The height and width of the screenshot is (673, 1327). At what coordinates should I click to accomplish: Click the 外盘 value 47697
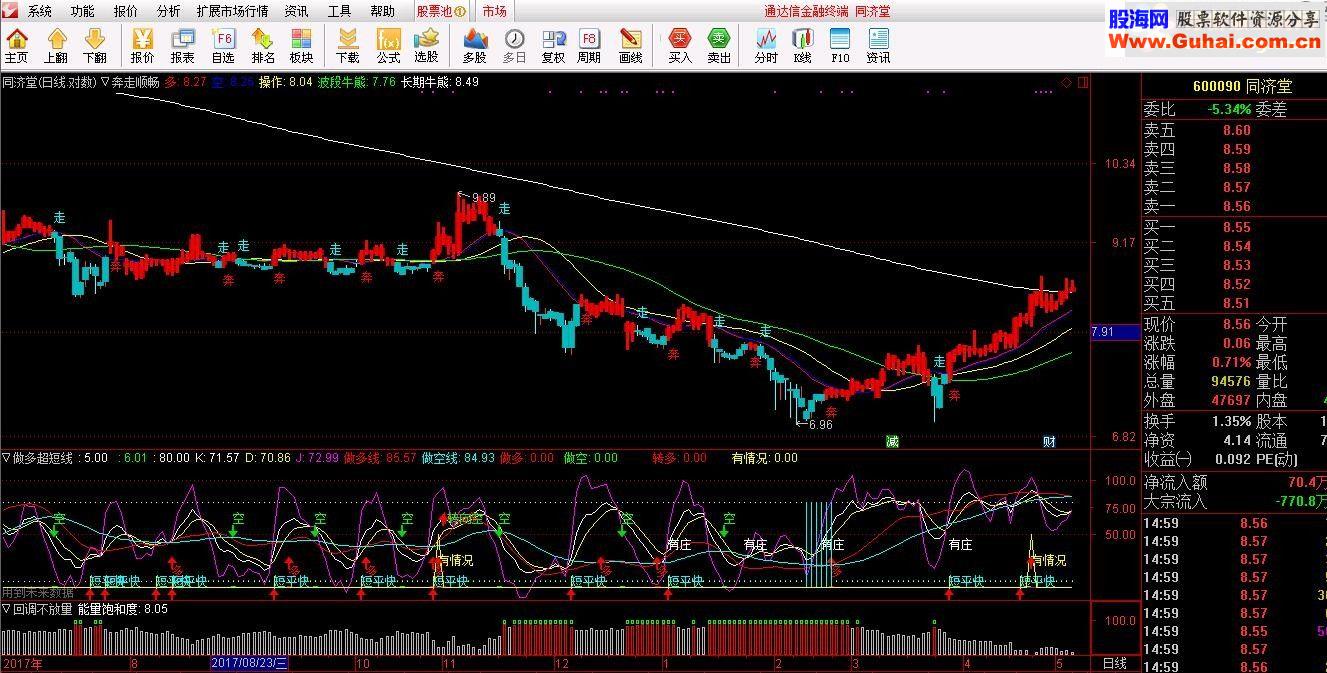pos(1230,400)
